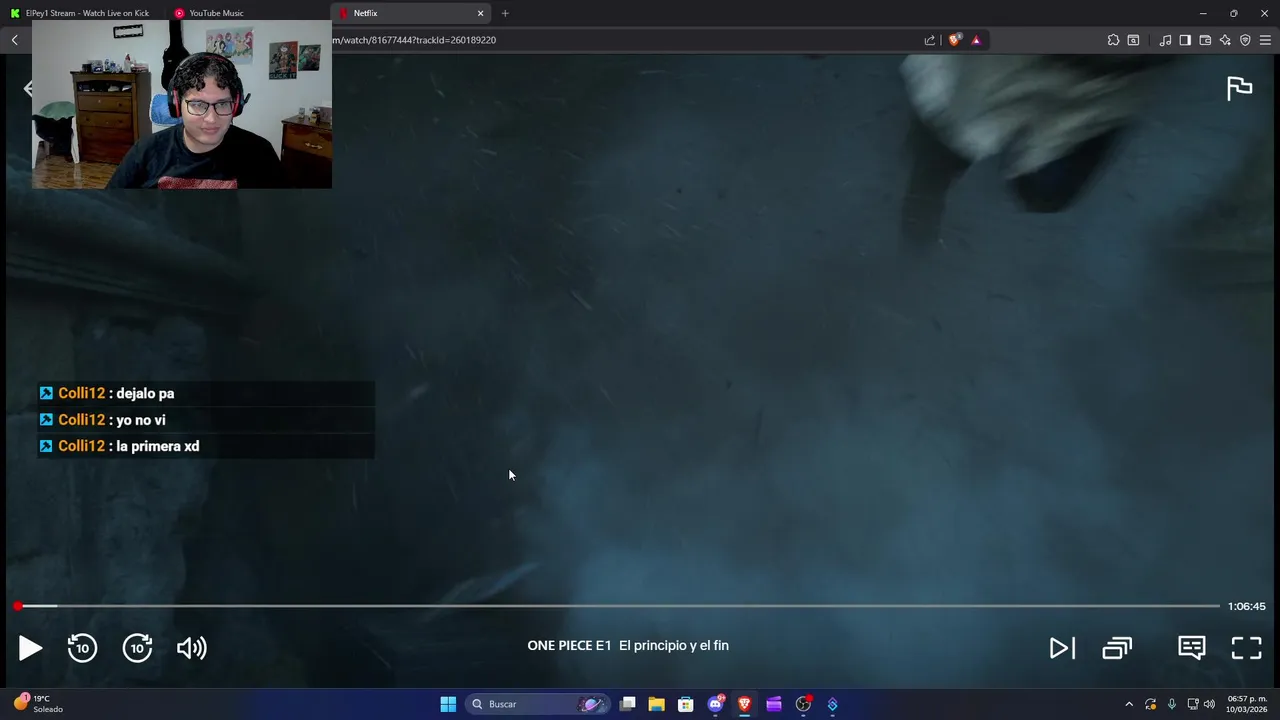1280x720 pixels.
Task: Open the blue diamond taskbar app
Action: coord(832,704)
